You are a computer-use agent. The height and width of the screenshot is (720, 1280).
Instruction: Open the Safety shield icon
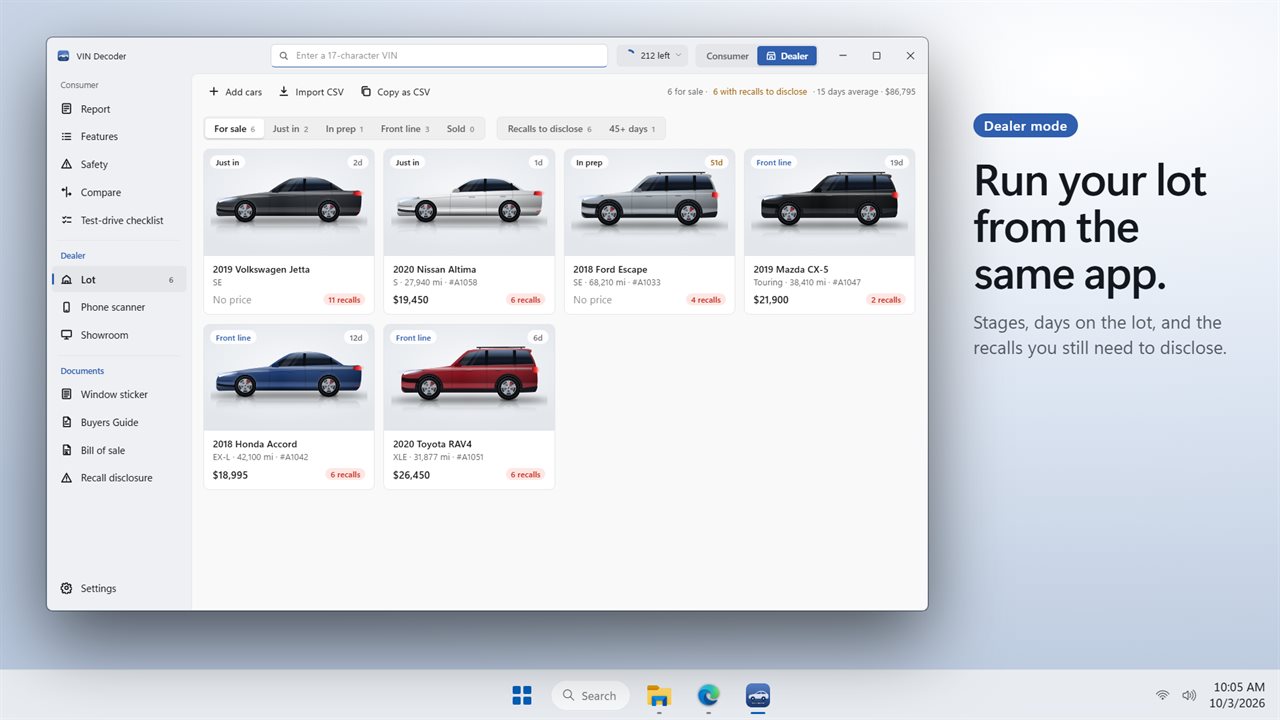(x=67, y=164)
